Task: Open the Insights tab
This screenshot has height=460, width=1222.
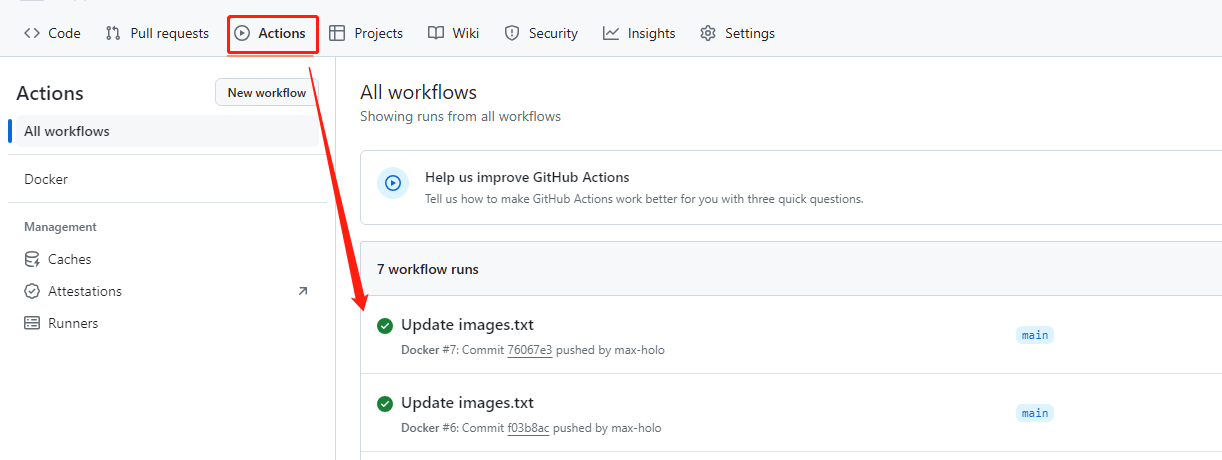Action: 639,33
